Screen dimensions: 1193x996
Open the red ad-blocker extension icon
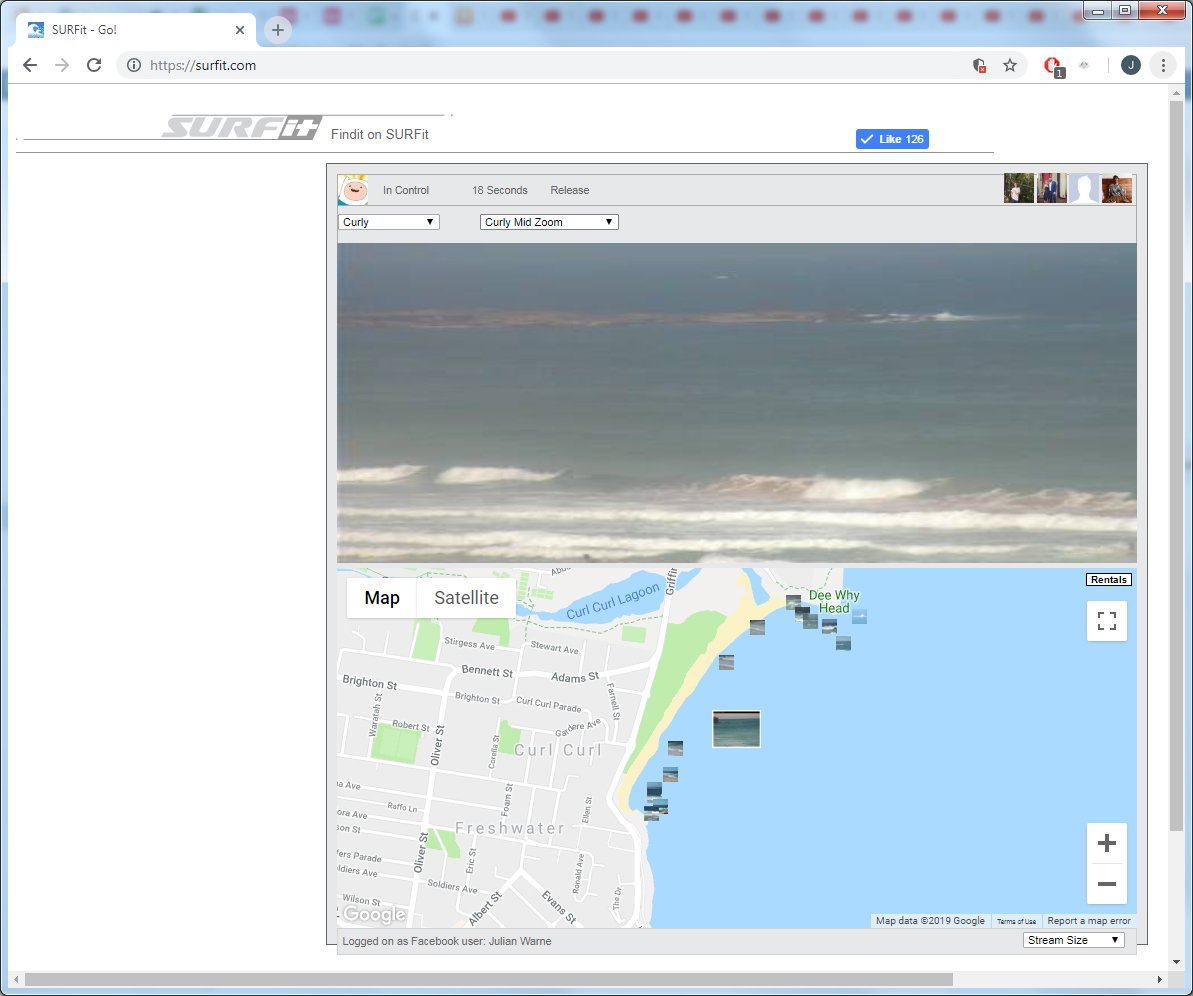pos(1053,67)
